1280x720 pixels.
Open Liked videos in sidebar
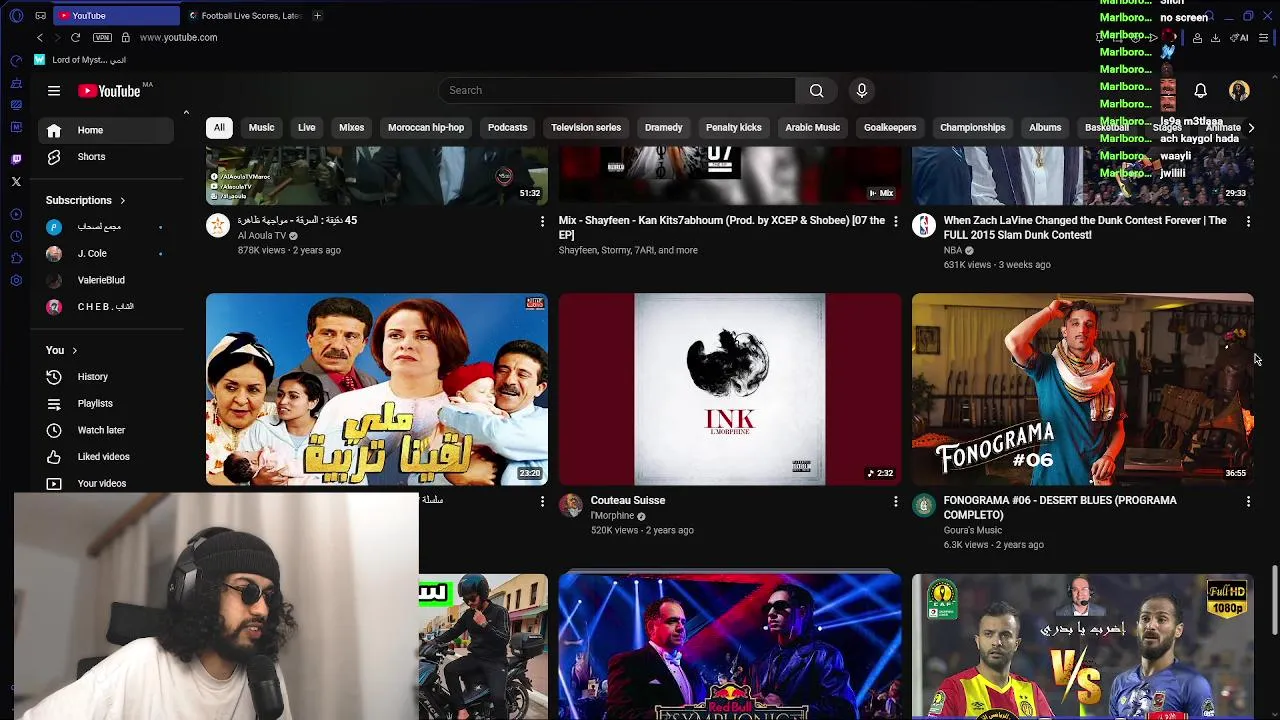tap(106, 457)
